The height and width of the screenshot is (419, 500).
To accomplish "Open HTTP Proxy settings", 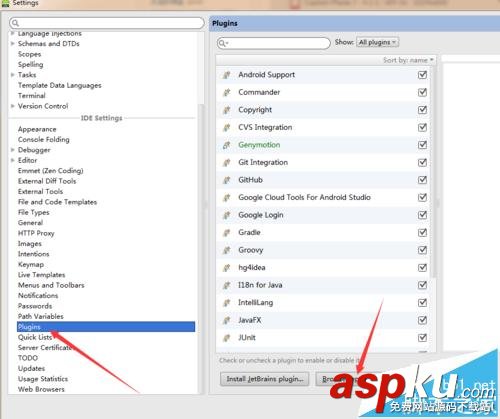I will tap(36, 233).
